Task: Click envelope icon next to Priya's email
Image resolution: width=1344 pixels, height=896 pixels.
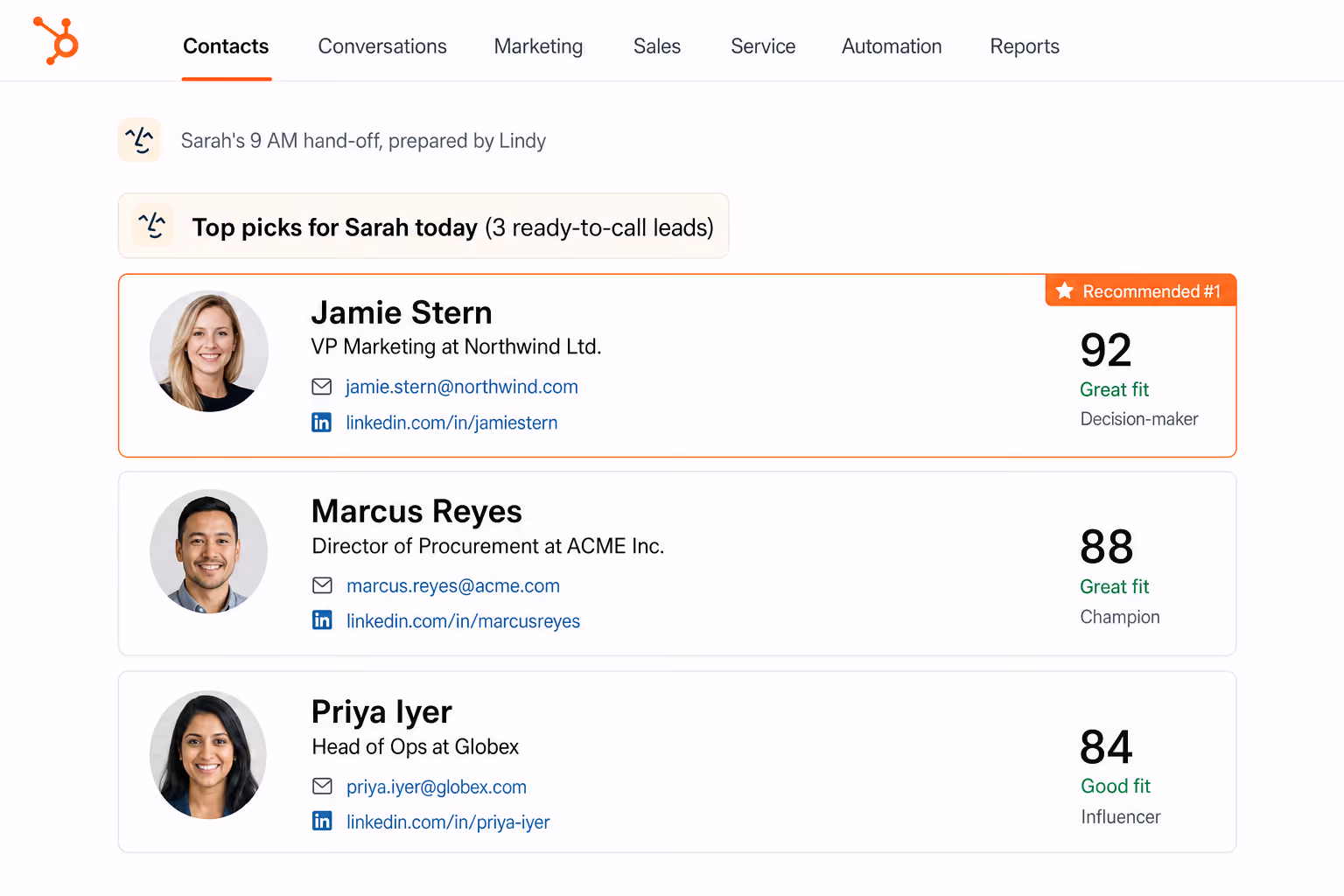Action: click(x=322, y=787)
